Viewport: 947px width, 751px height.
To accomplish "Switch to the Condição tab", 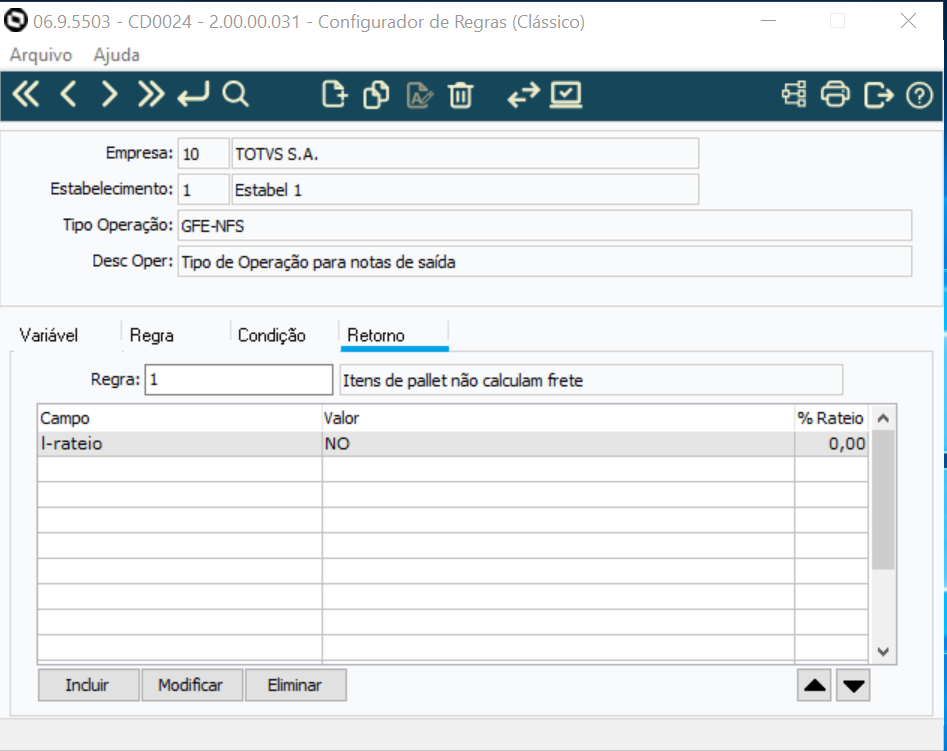I will (x=272, y=335).
